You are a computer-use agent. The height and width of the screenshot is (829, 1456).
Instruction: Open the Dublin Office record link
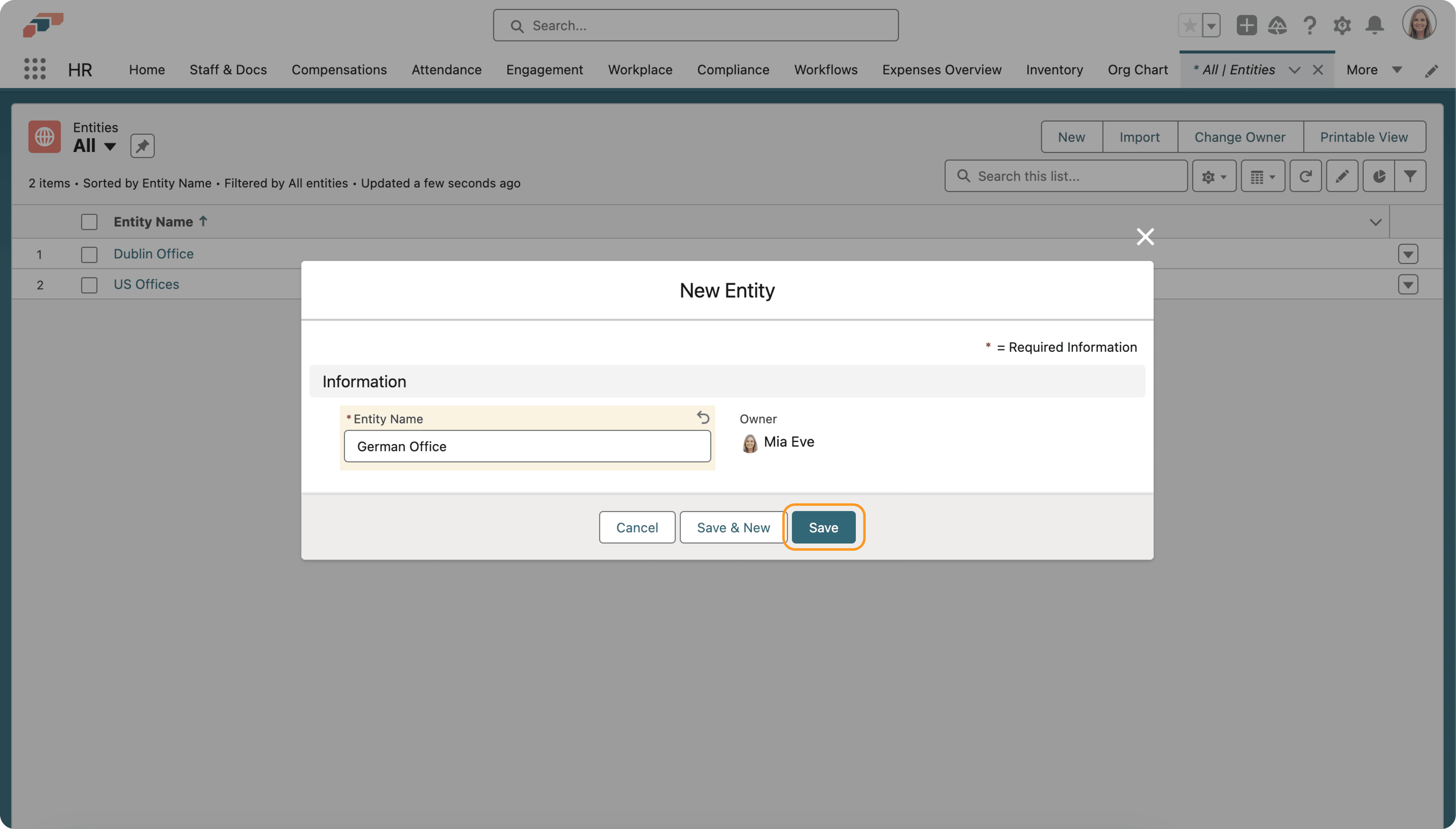click(153, 254)
